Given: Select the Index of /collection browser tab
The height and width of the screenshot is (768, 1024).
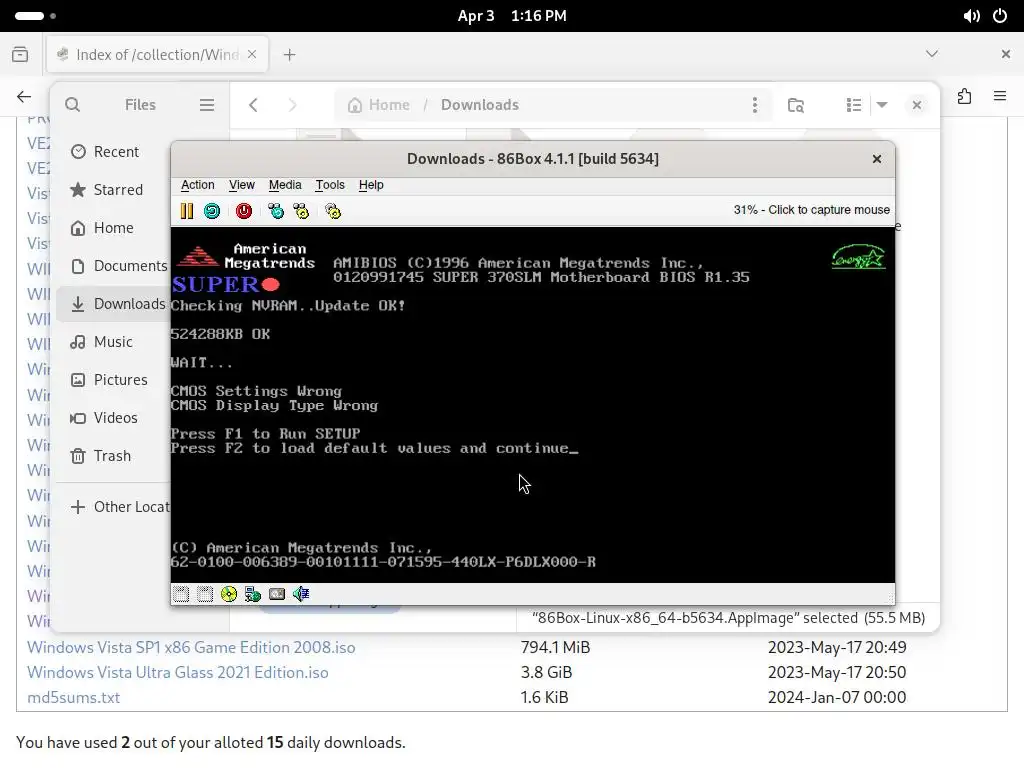Looking at the screenshot, I should pos(157,54).
